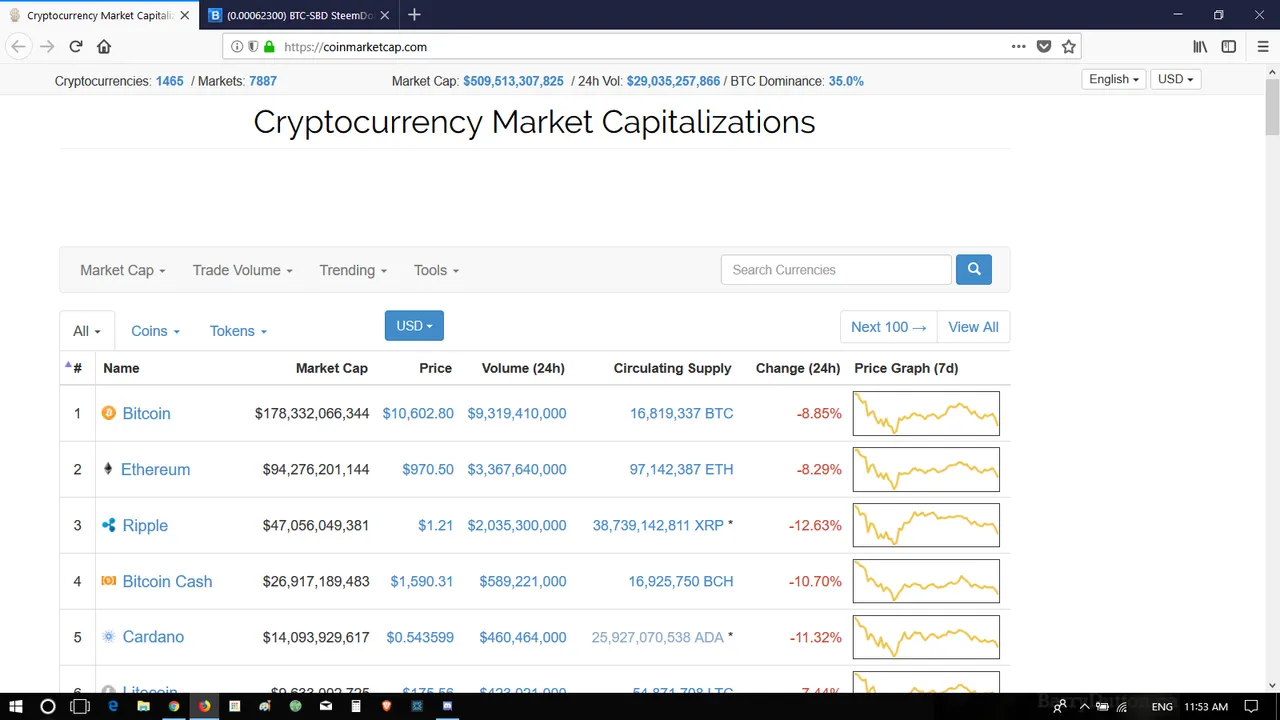Expand the Coins filter dropdown
Viewport: 1280px width, 720px height.
(155, 331)
